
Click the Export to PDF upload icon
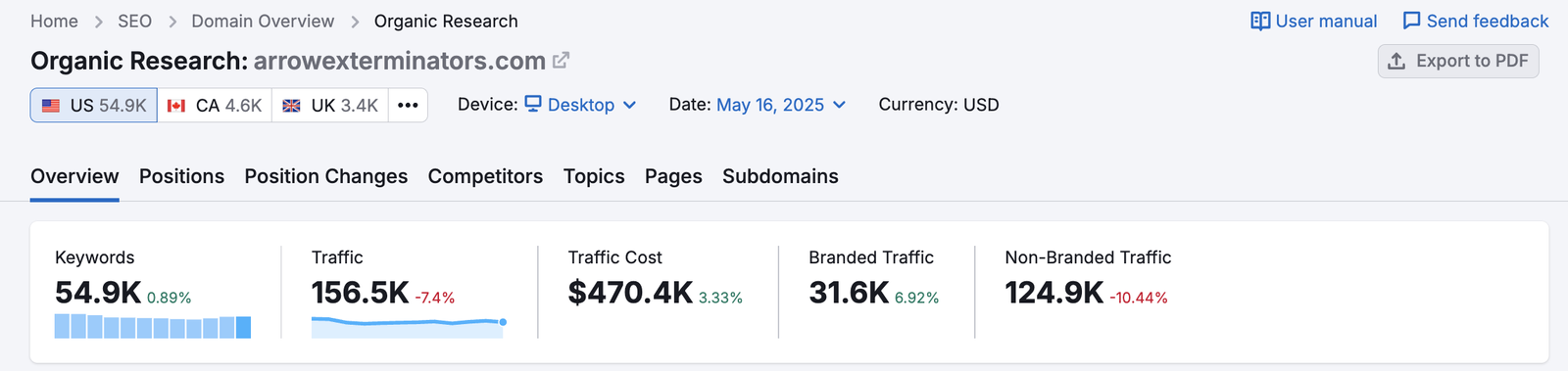click(1396, 61)
